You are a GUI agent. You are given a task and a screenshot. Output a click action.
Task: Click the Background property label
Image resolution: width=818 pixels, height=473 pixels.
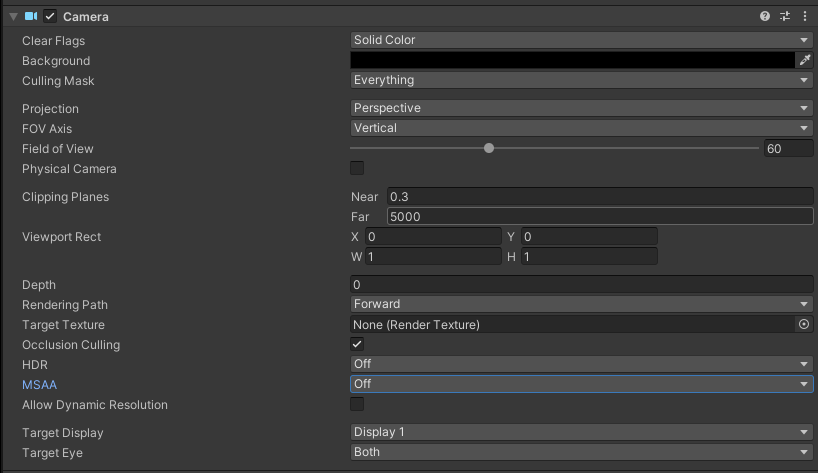[x=56, y=60]
